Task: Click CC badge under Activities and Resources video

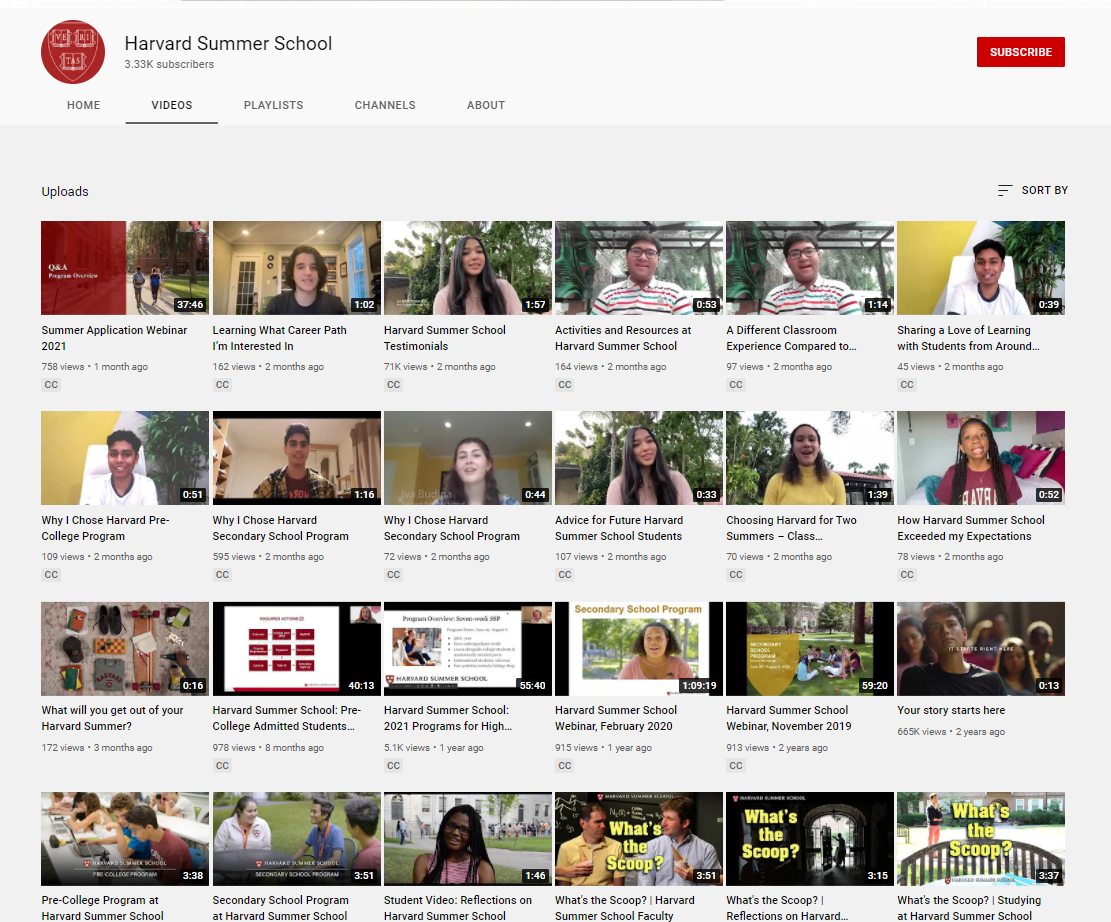Action: [x=565, y=385]
